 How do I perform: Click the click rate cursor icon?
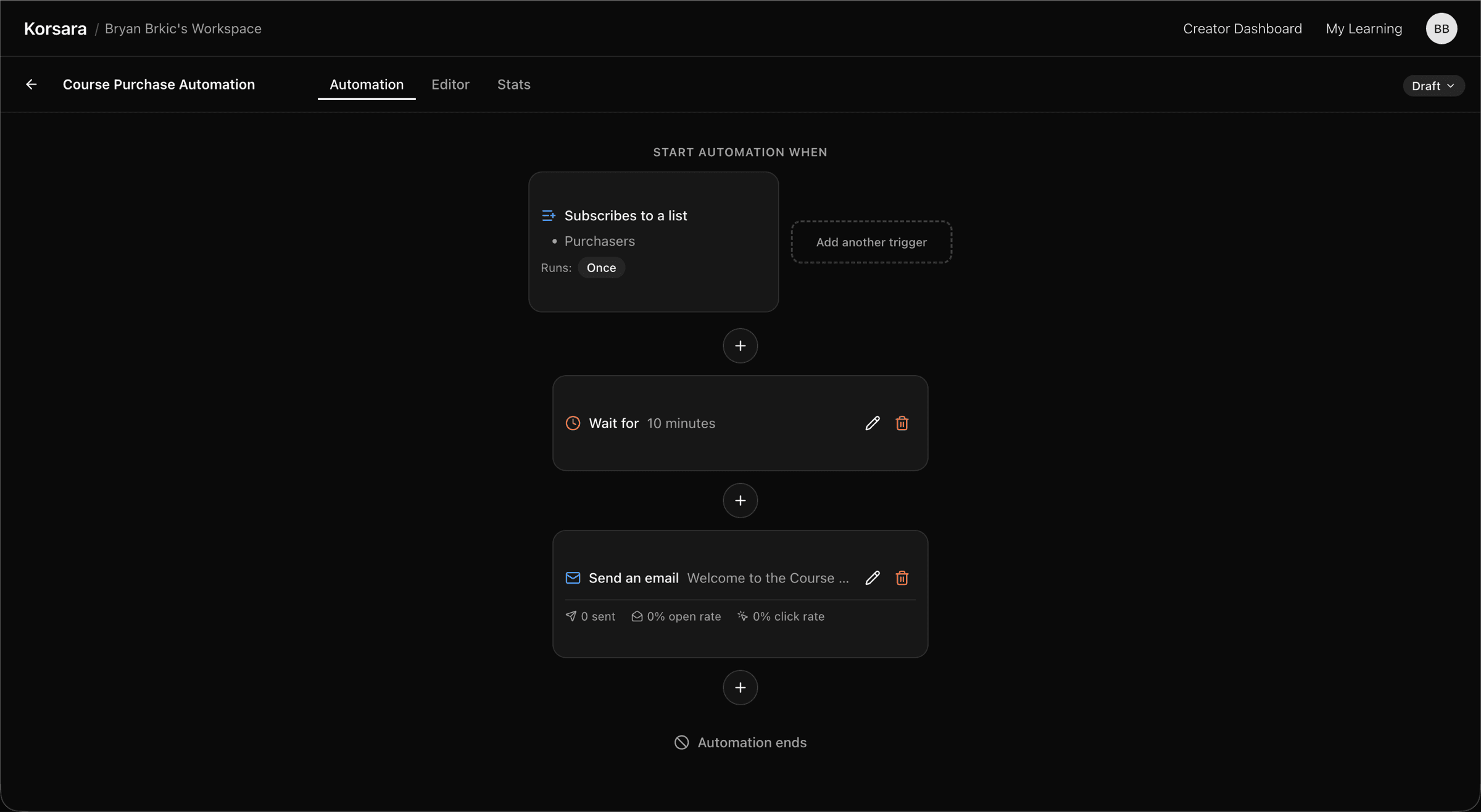(742, 616)
